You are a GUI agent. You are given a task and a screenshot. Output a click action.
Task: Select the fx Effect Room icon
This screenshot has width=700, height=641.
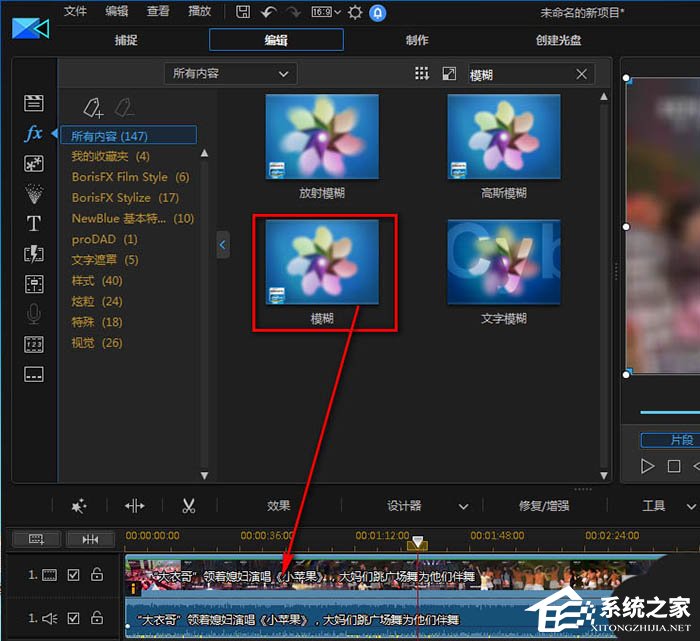[x=33, y=133]
